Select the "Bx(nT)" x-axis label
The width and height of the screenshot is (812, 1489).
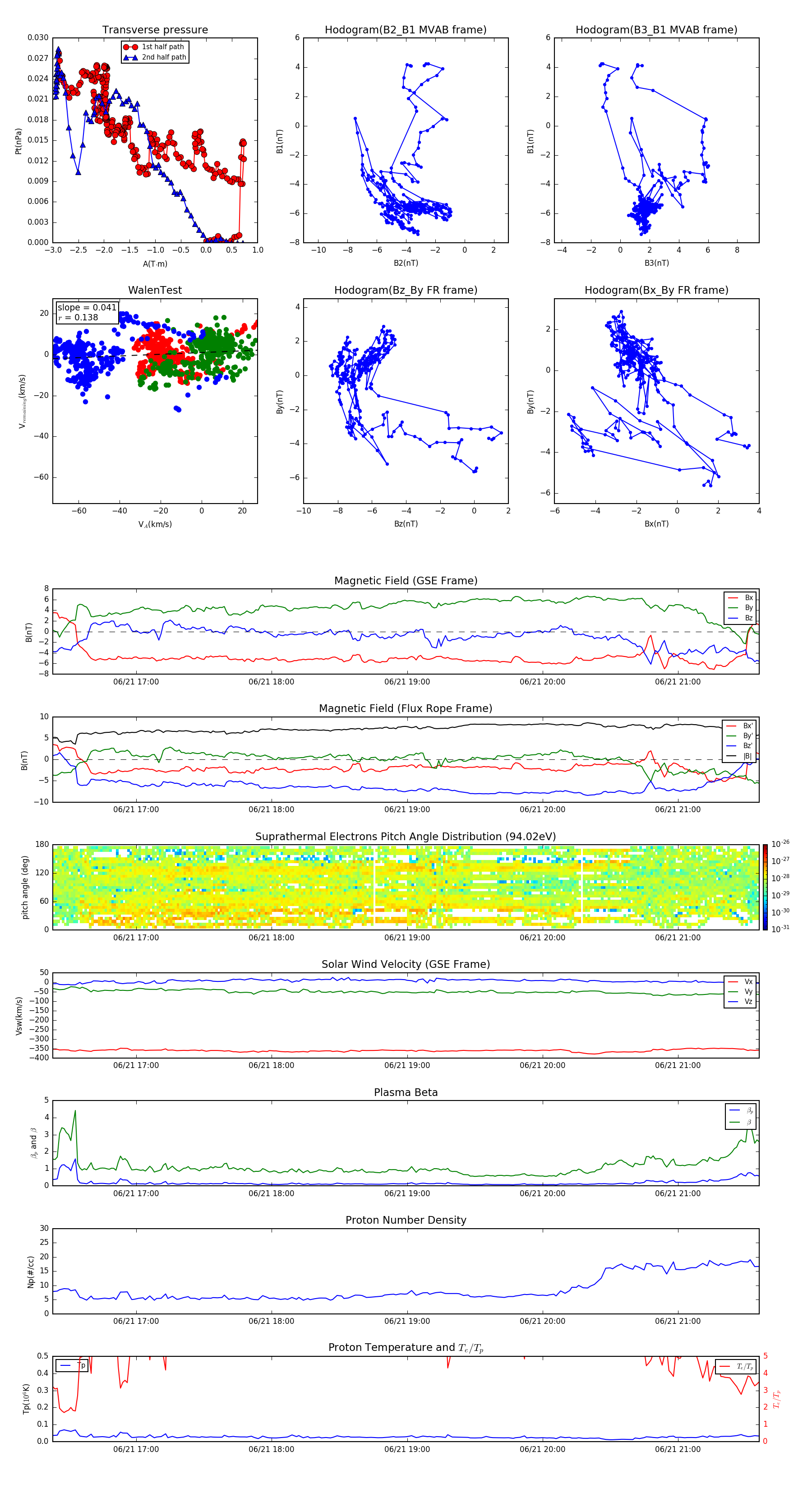click(x=656, y=524)
